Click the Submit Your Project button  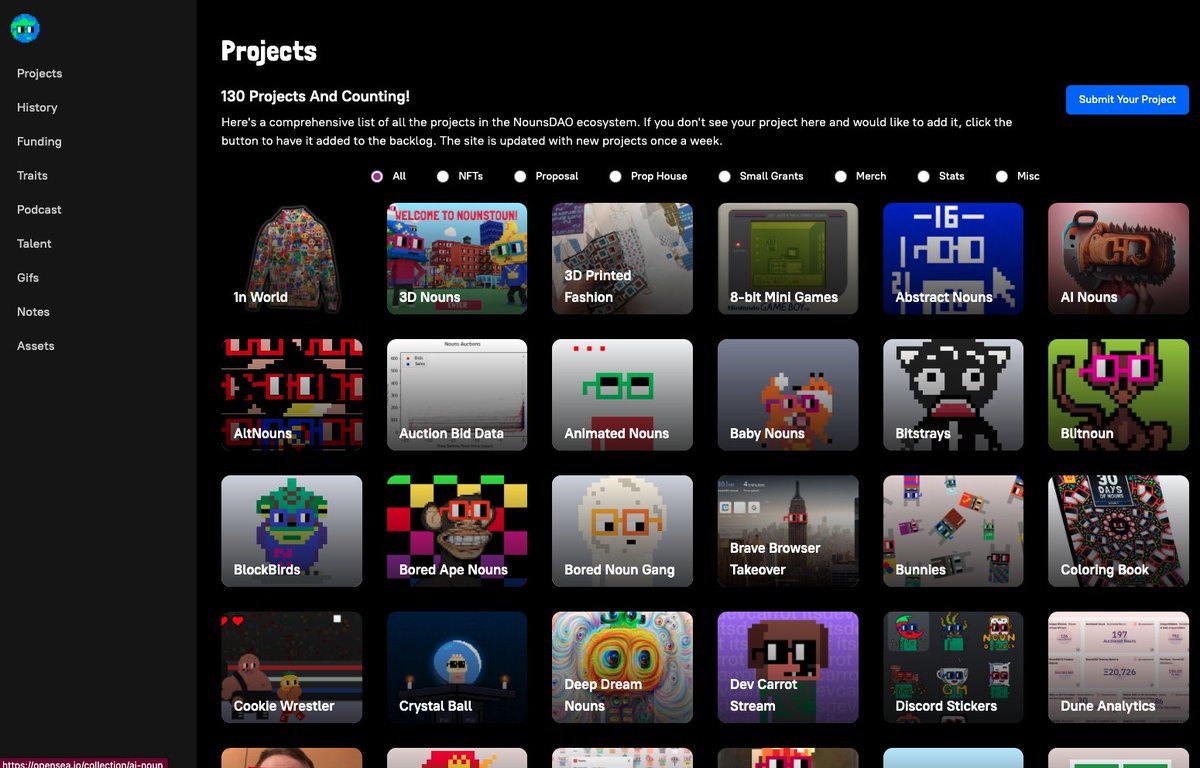[x=1127, y=99]
